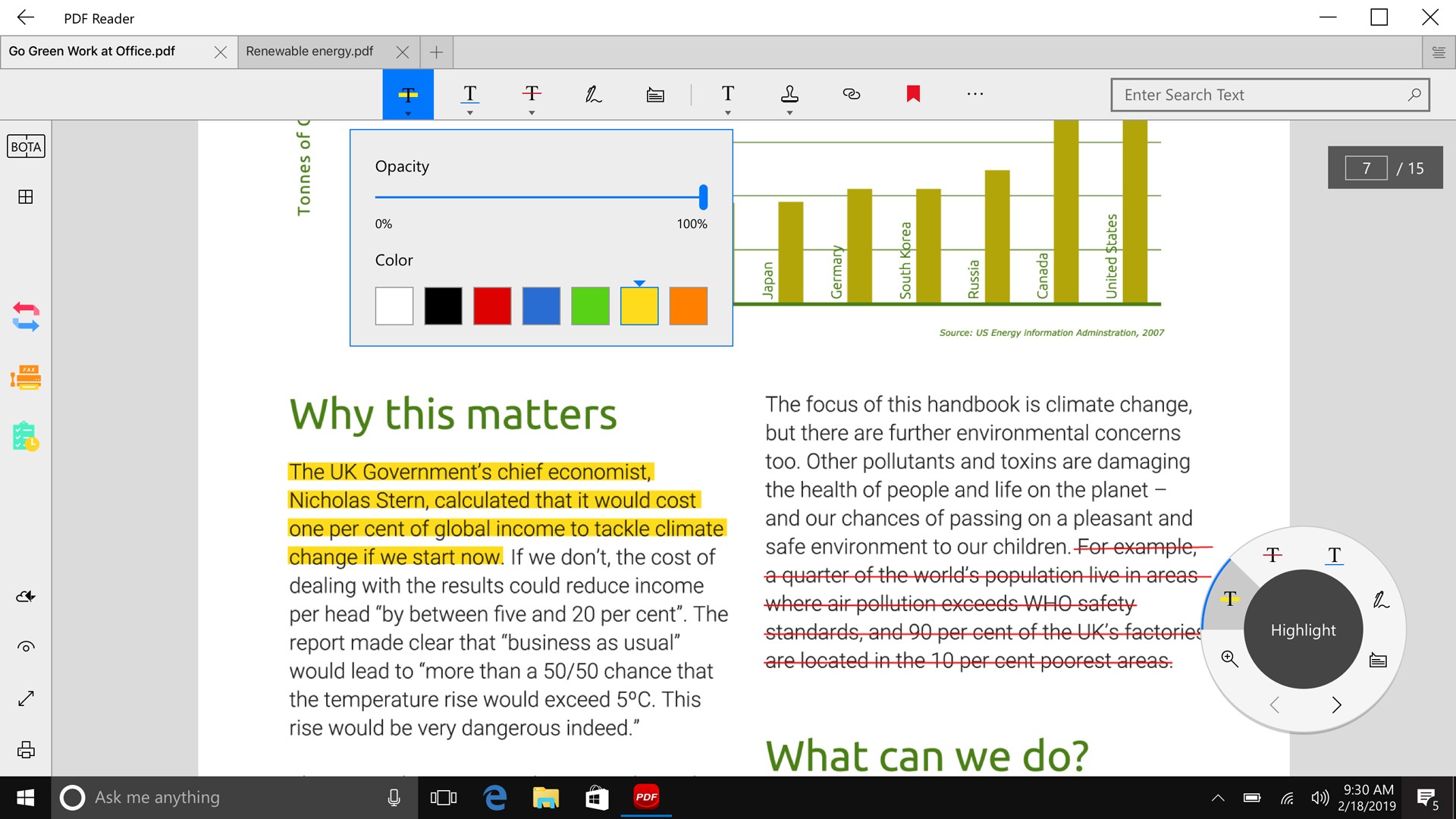This screenshot has height=819, width=1456.
Task: Expand the underline tool dropdown arrow
Action: [470, 113]
